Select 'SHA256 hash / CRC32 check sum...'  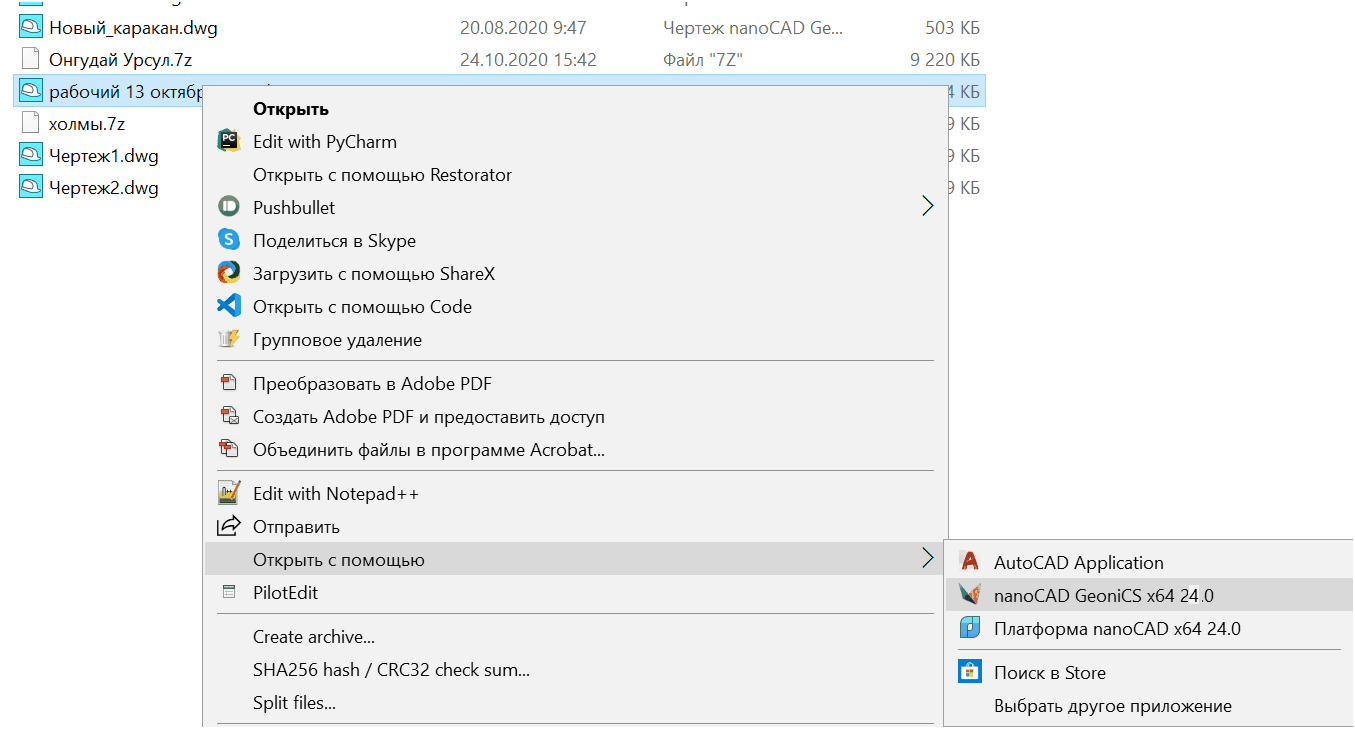click(x=391, y=670)
